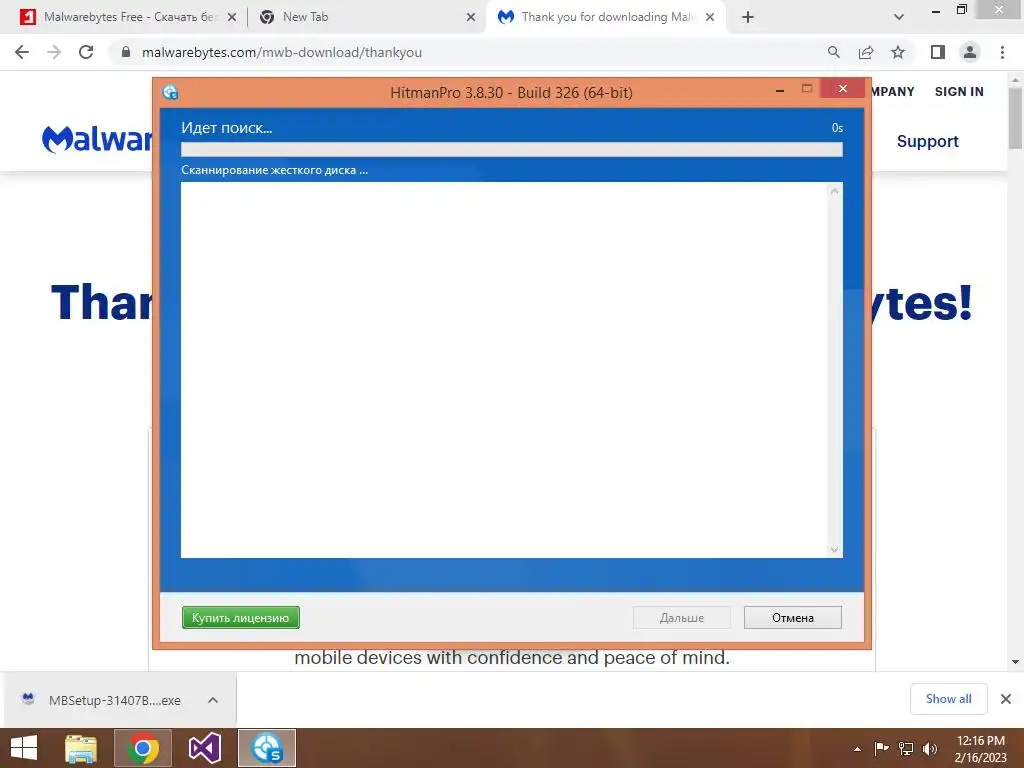Open the Windows Start menu

(x=24, y=748)
